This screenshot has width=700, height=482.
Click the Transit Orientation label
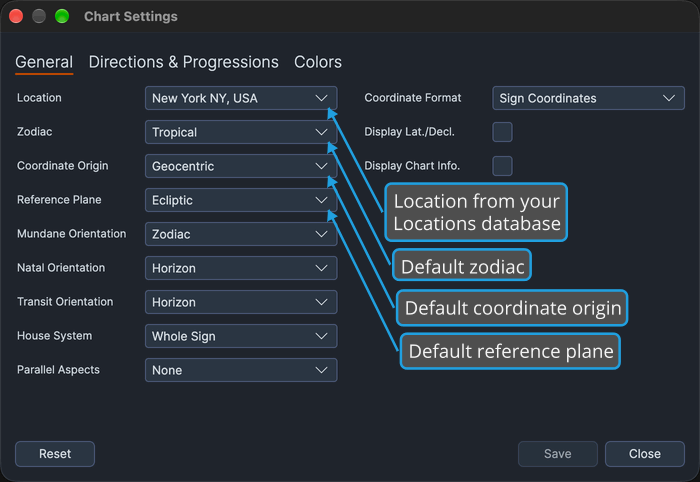[65, 302]
